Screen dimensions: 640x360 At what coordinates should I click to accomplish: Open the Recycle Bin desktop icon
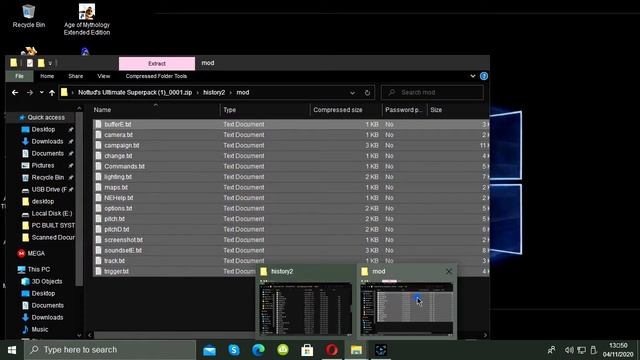coord(29,16)
